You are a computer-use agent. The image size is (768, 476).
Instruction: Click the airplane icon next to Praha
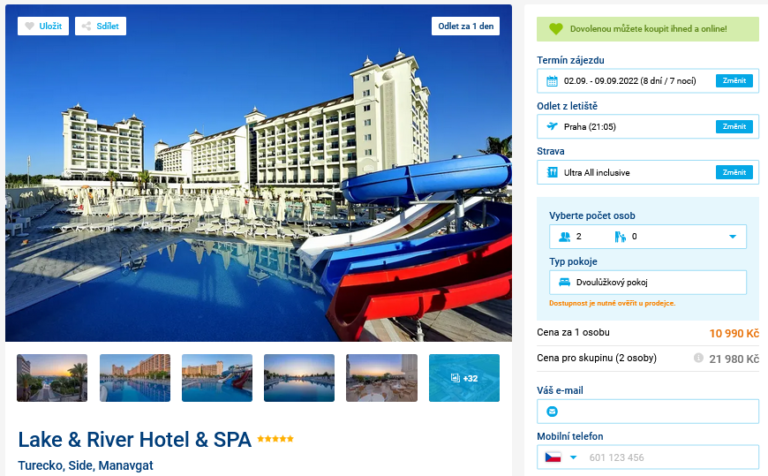(x=552, y=126)
